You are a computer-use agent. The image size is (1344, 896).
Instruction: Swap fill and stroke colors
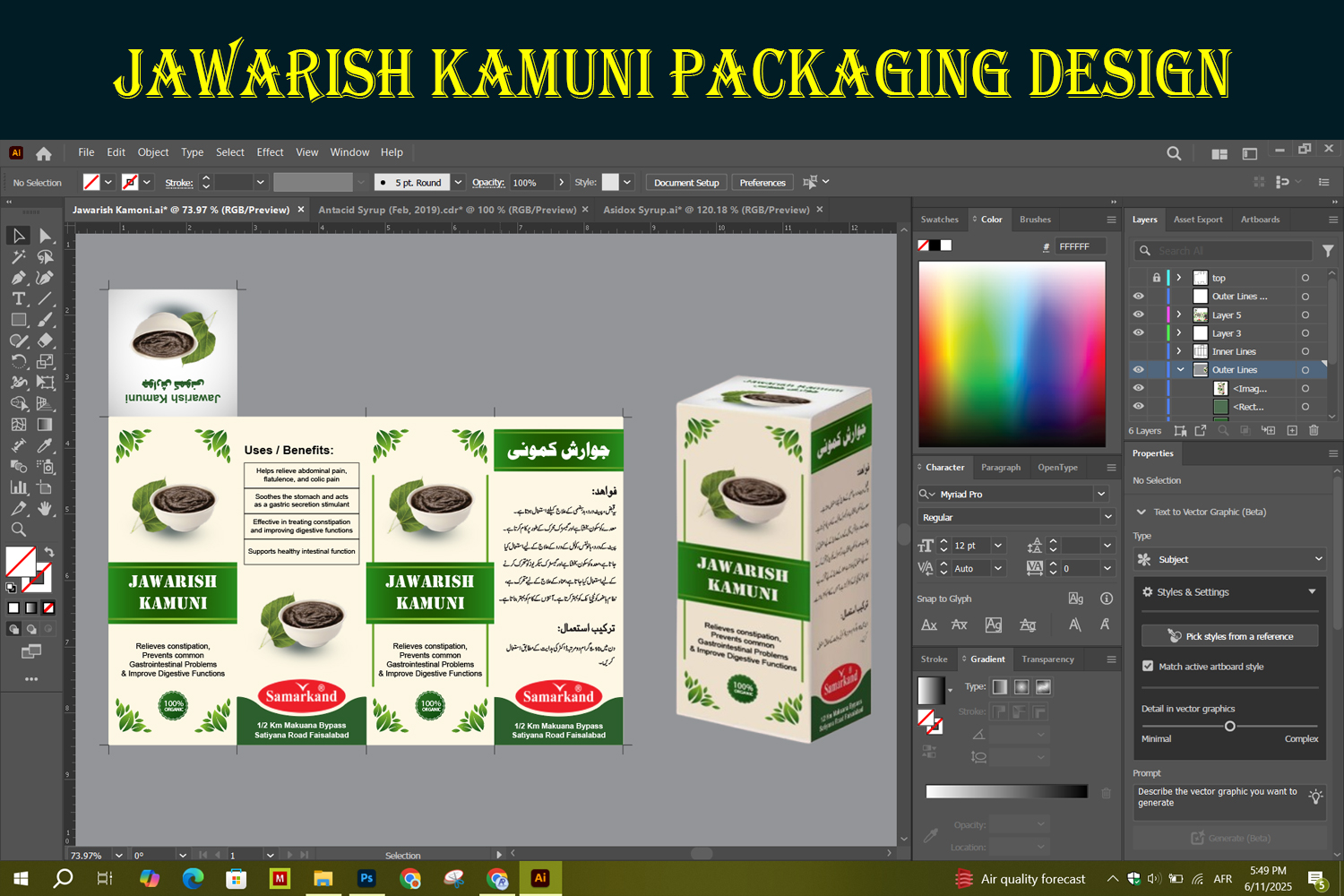[x=49, y=552]
